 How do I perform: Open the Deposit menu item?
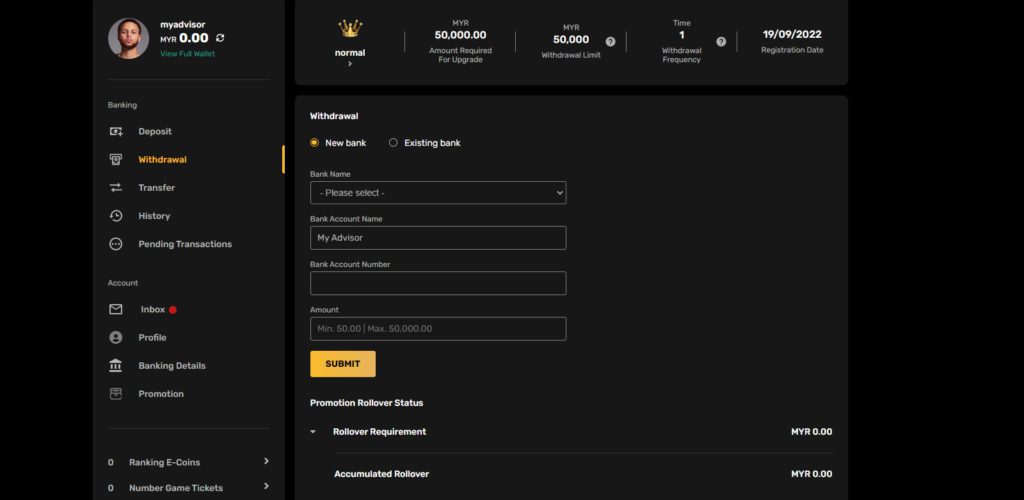pos(155,131)
